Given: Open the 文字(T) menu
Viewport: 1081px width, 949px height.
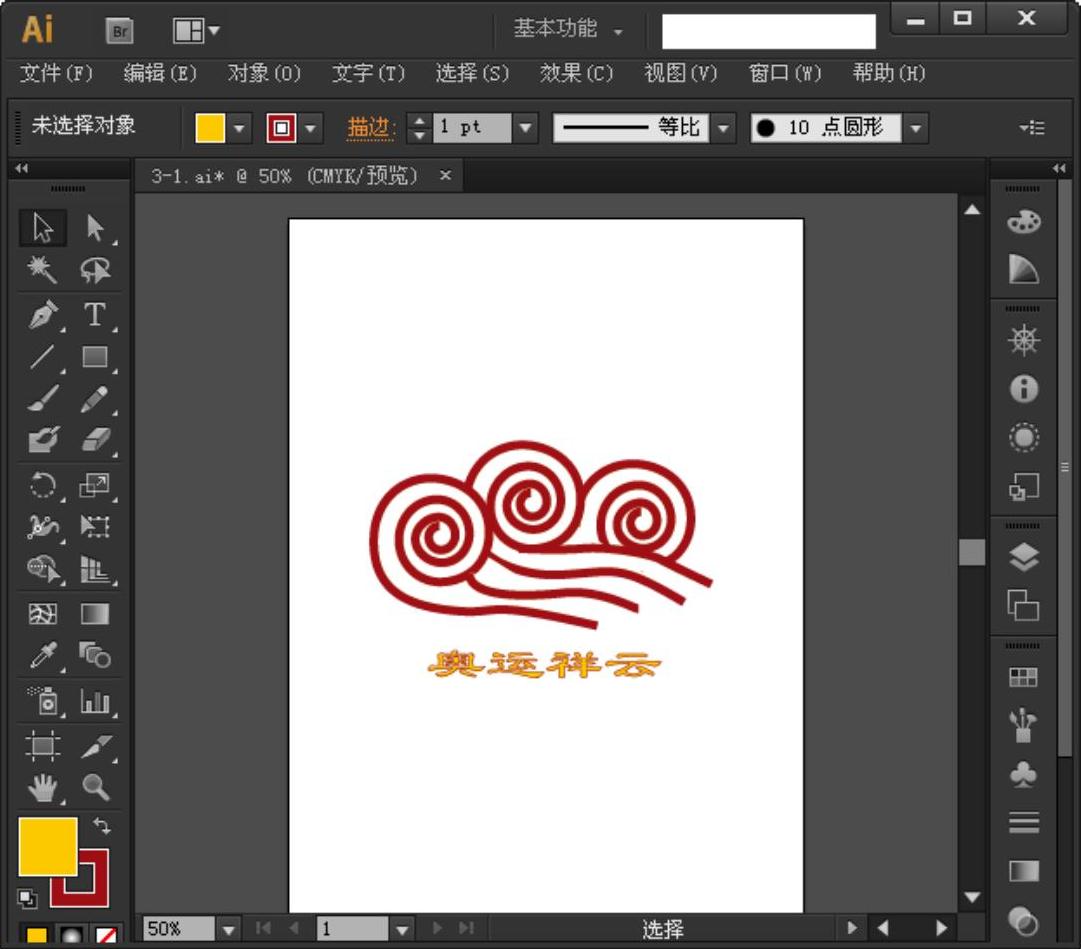Looking at the screenshot, I should pyautogui.click(x=368, y=72).
